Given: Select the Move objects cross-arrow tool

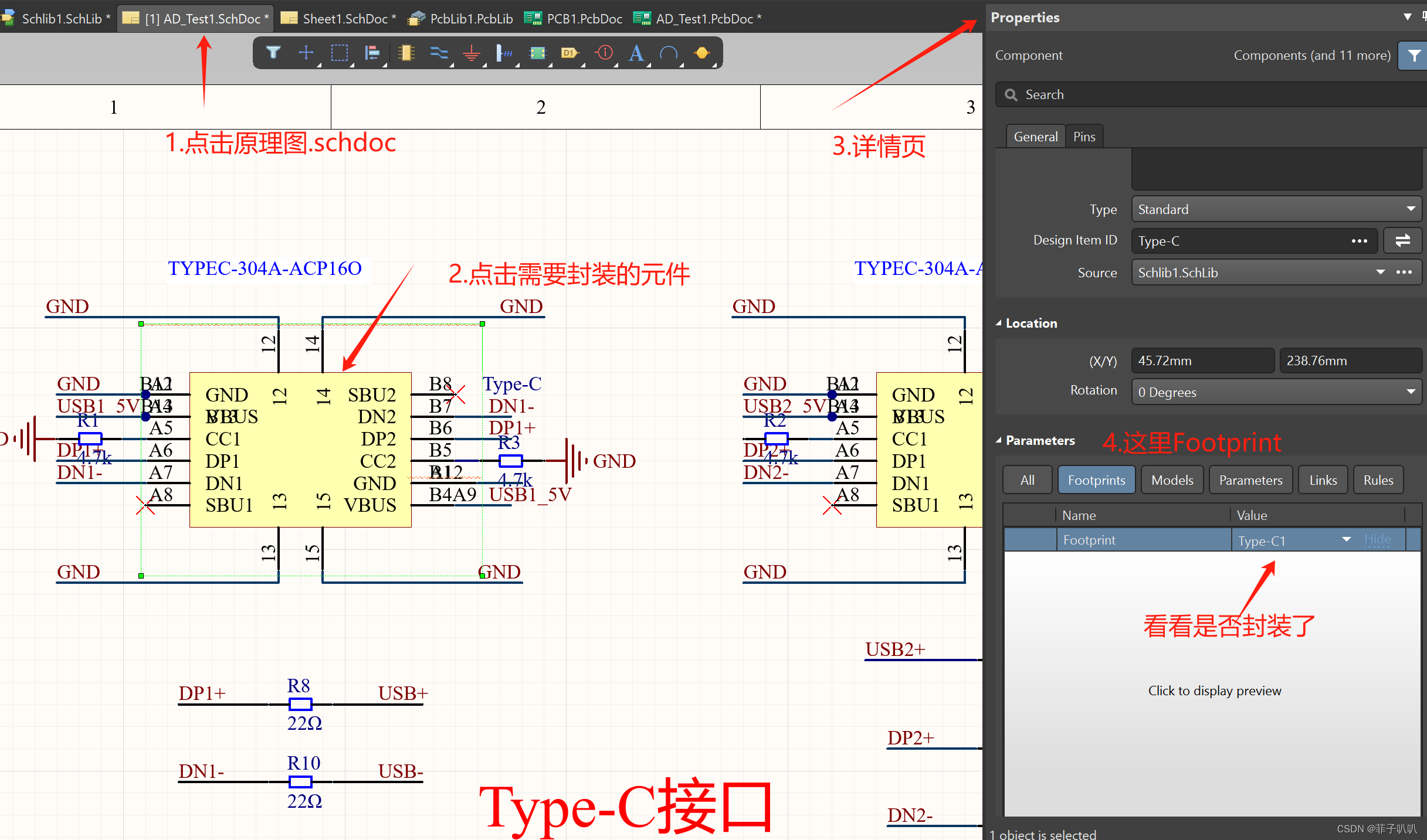Looking at the screenshot, I should tap(306, 53).
